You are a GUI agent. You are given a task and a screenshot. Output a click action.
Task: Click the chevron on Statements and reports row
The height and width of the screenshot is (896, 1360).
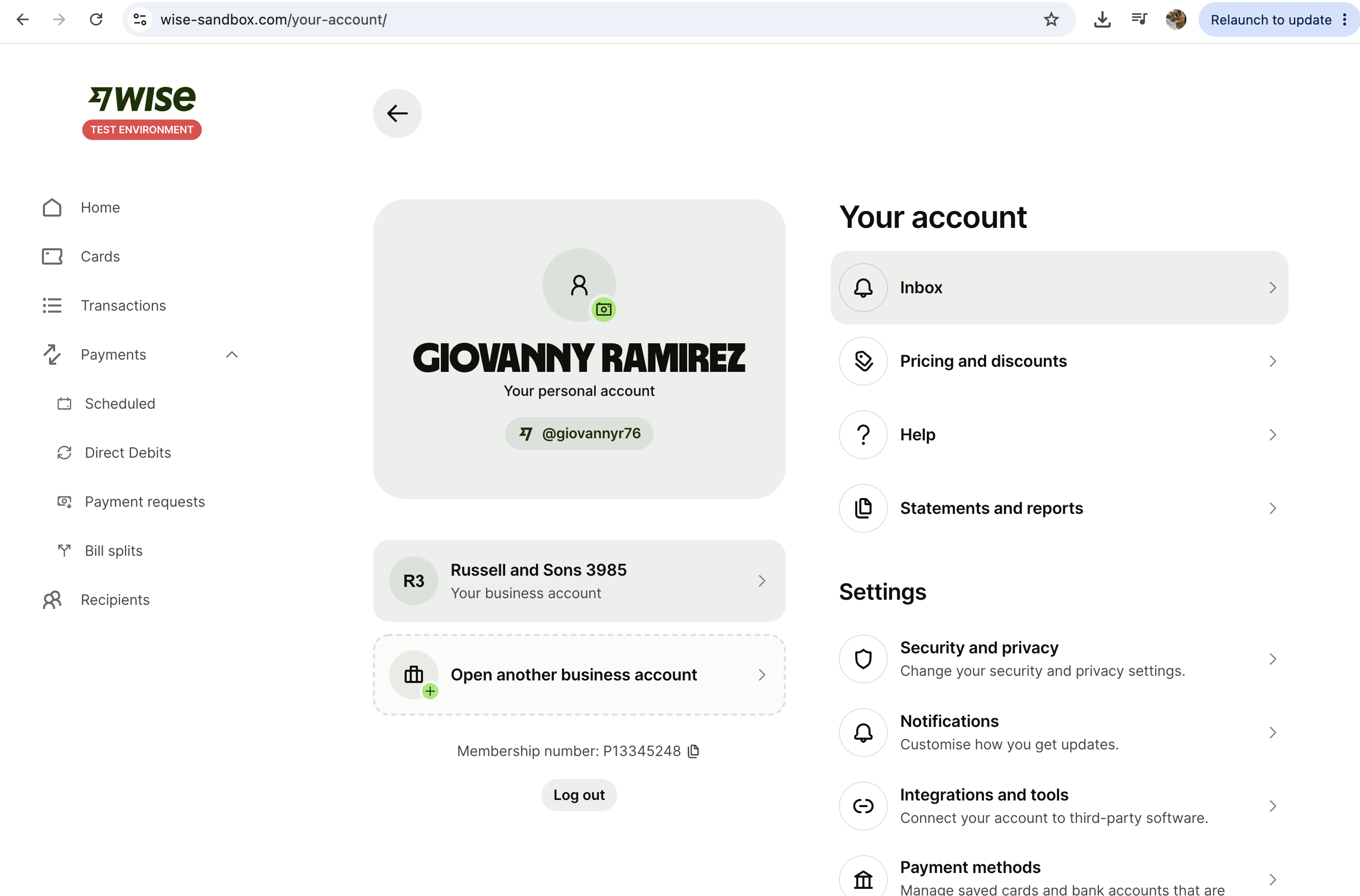1272,509
